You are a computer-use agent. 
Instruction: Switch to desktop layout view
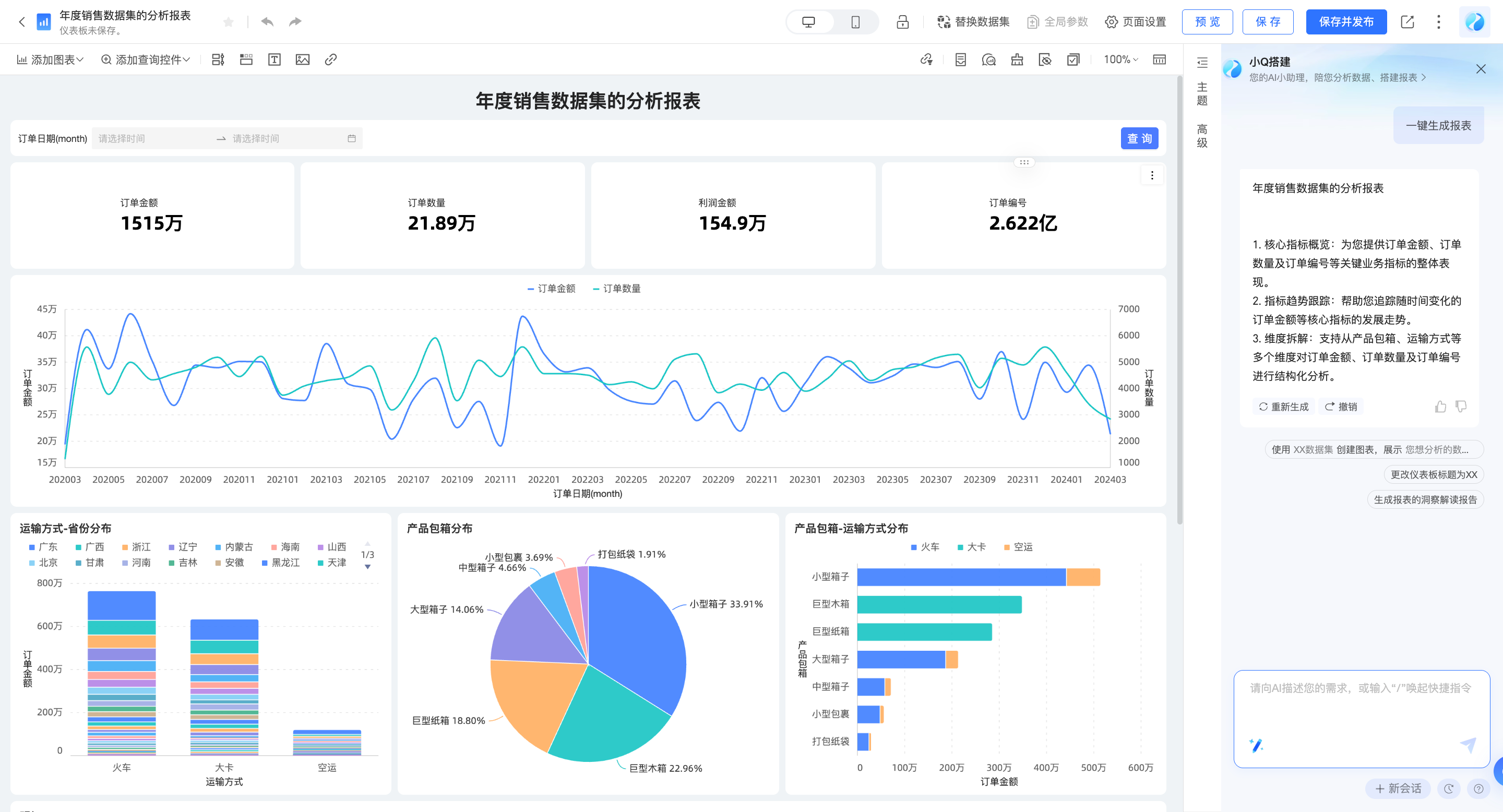point(809,22)
